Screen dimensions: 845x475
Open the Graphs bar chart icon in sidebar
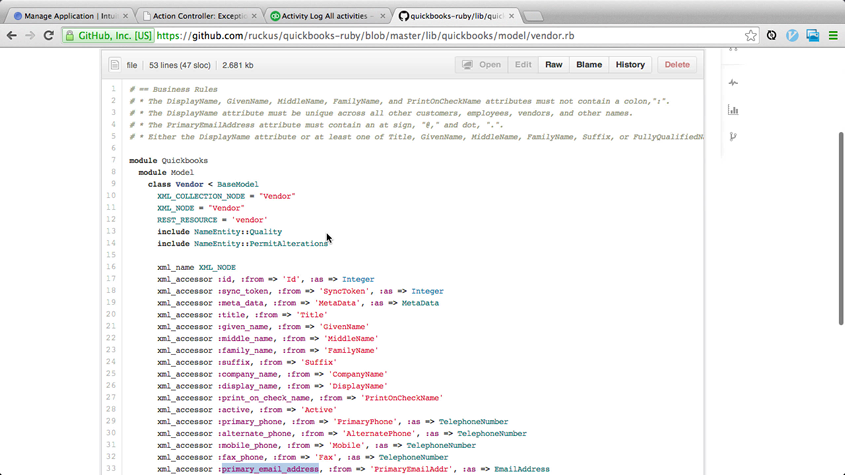733,110
